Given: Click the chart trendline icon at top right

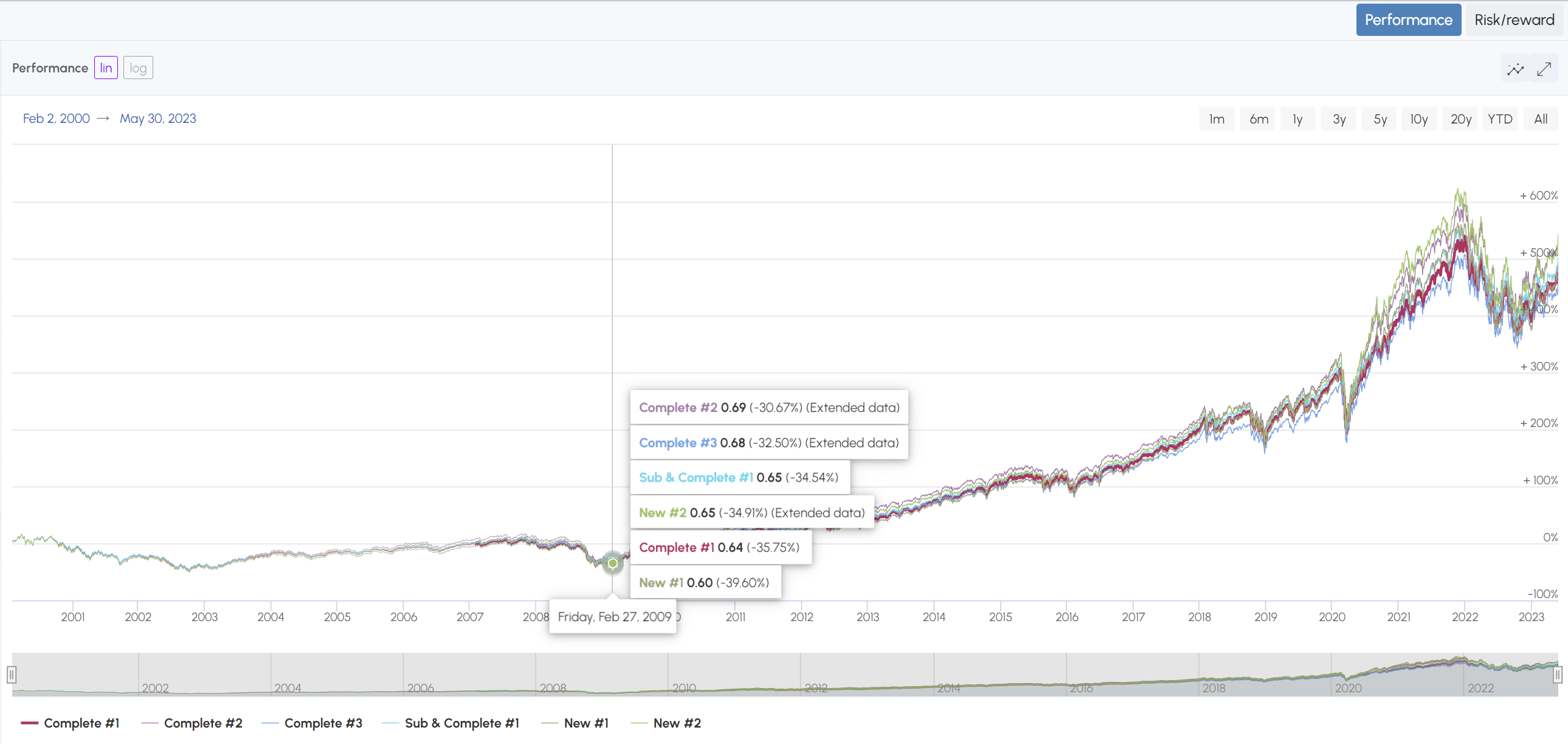Looking at the screenshot, I should [1515, 69].
